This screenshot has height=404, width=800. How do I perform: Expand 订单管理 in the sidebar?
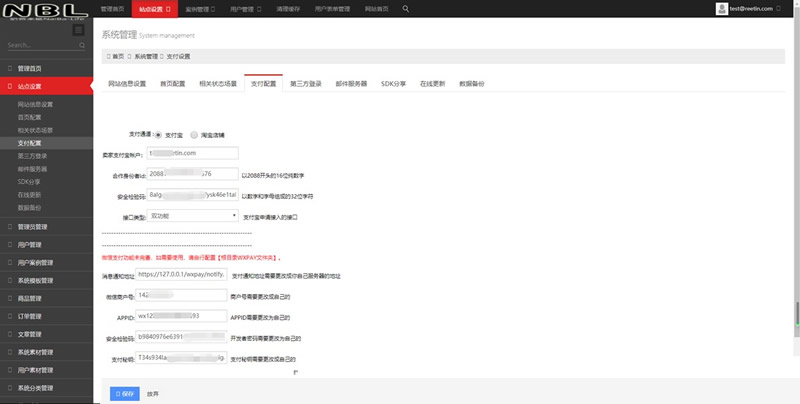(46, 316)
